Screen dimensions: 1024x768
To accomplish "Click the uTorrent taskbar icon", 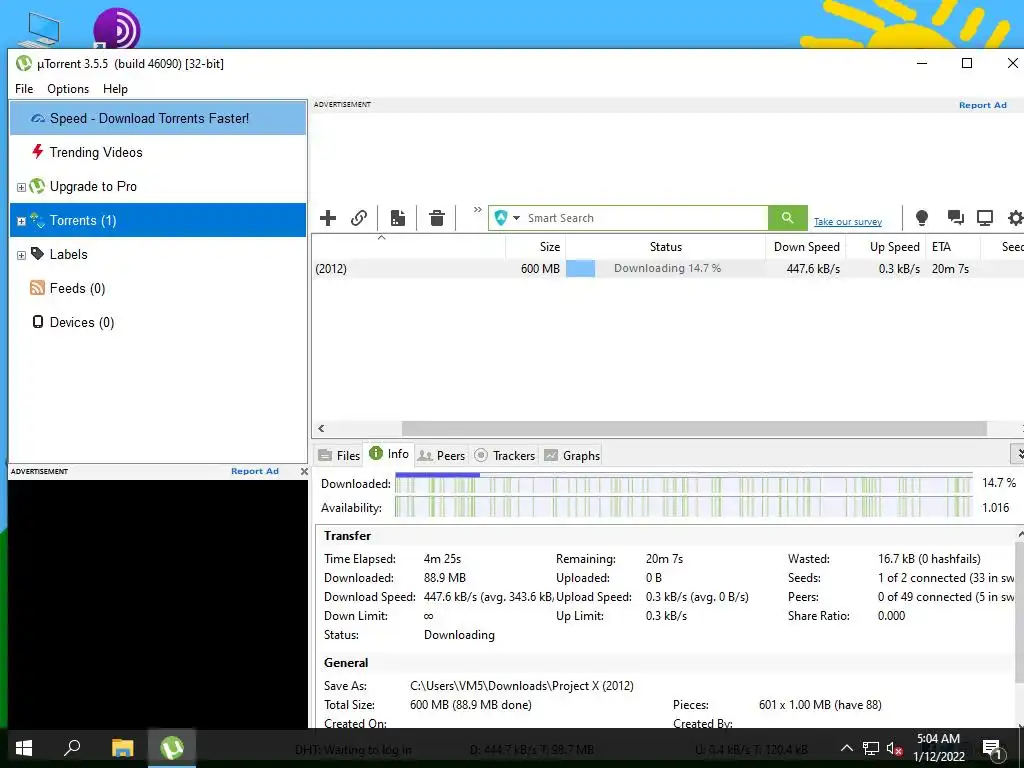I will coord(172,748).
